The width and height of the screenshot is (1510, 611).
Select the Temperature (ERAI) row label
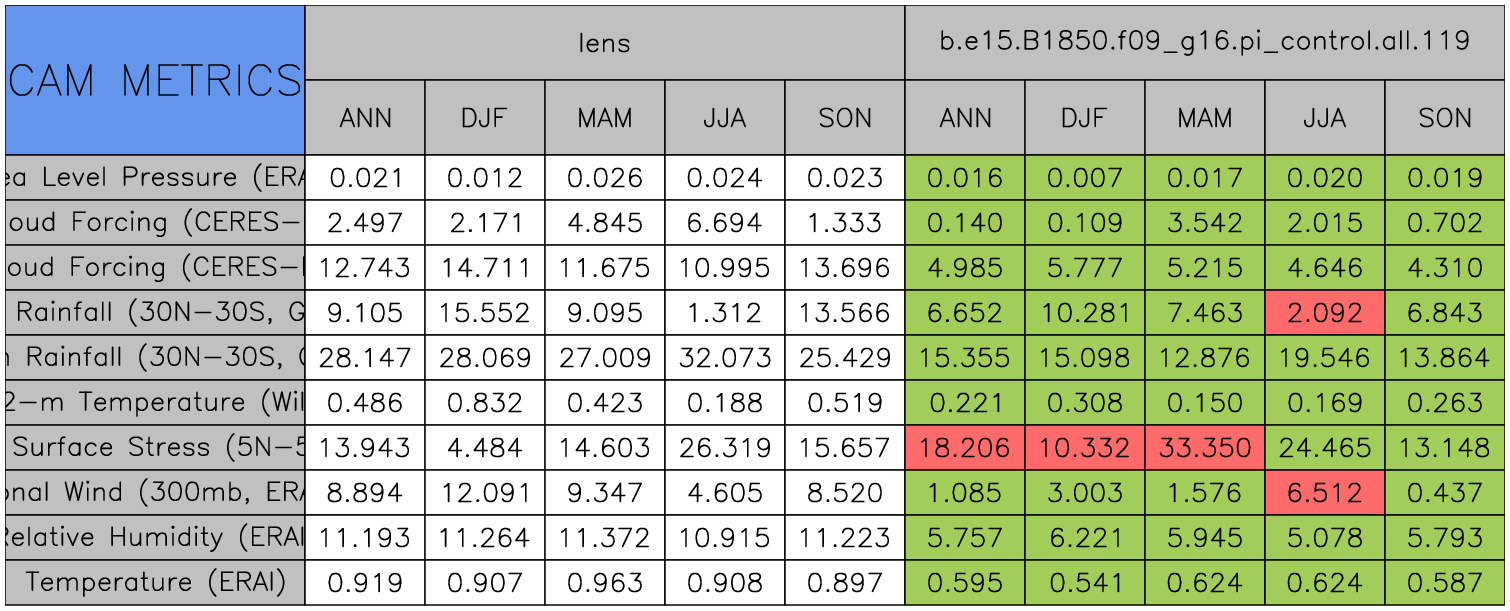point(154,582)
